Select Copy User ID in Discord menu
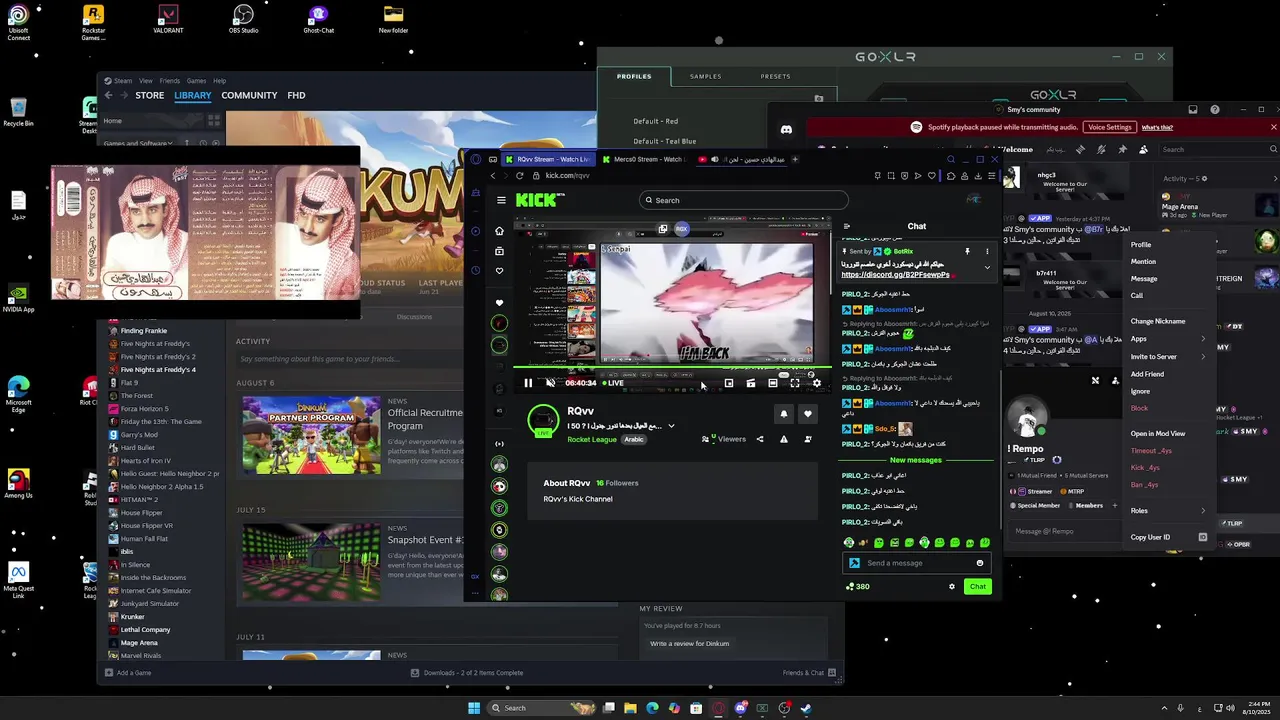The image size is (1280, 720). pos(1168,537)
